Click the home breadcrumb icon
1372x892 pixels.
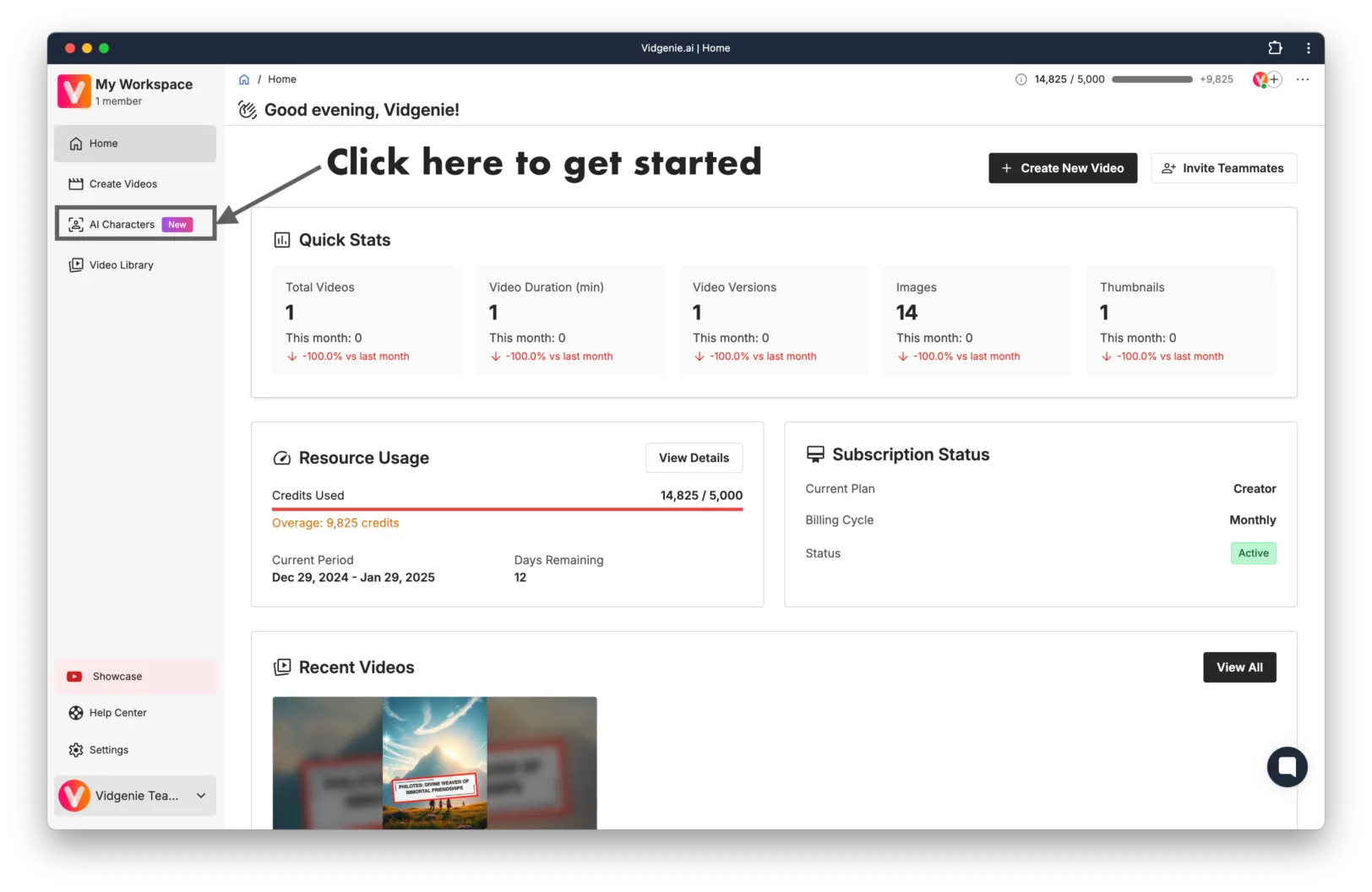pos(244,79)
